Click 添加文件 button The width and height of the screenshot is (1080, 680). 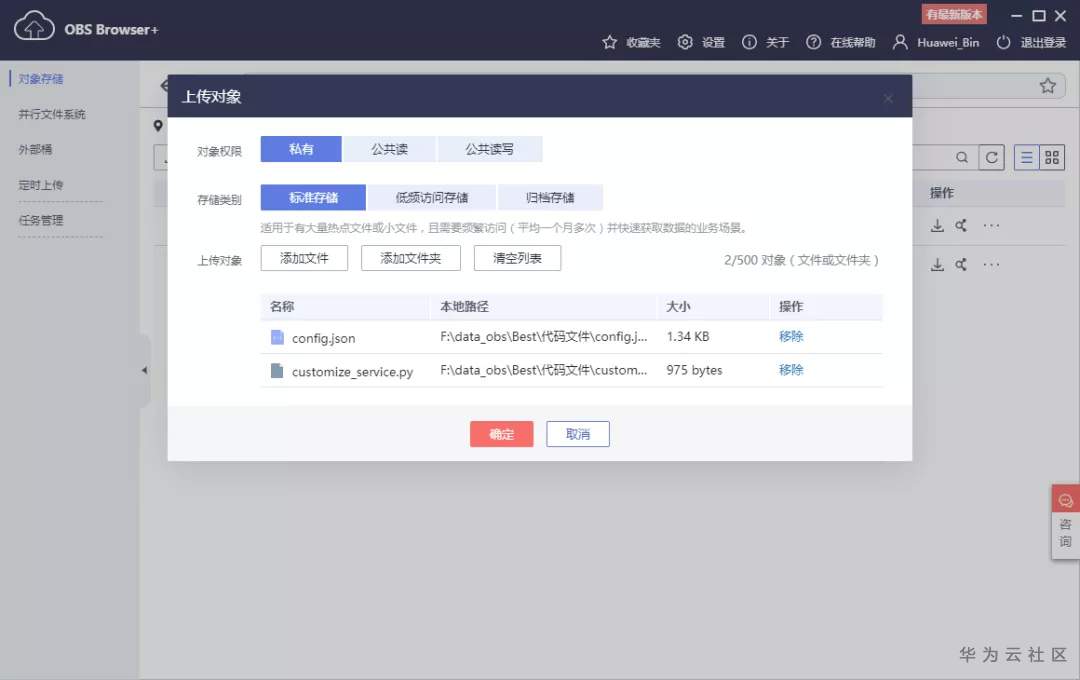click(x=304, y=258)
